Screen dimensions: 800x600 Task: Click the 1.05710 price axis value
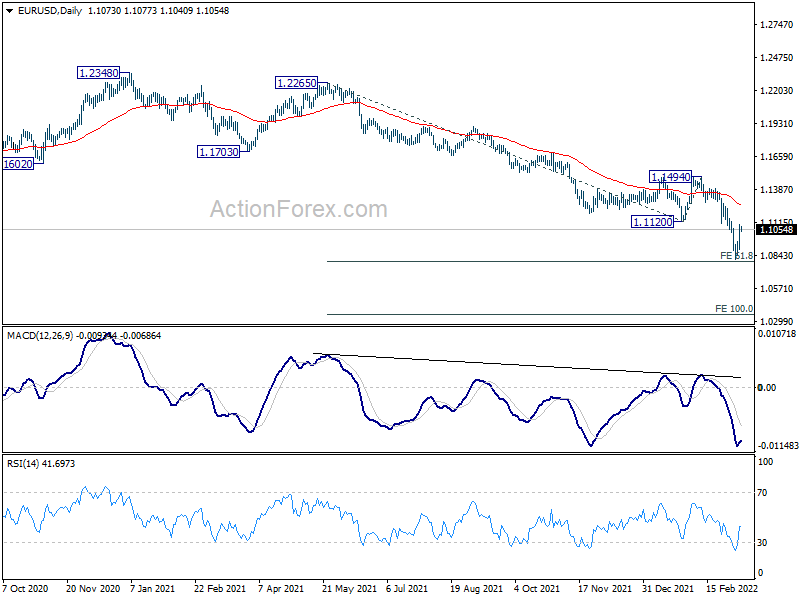(x=777, y=289)
